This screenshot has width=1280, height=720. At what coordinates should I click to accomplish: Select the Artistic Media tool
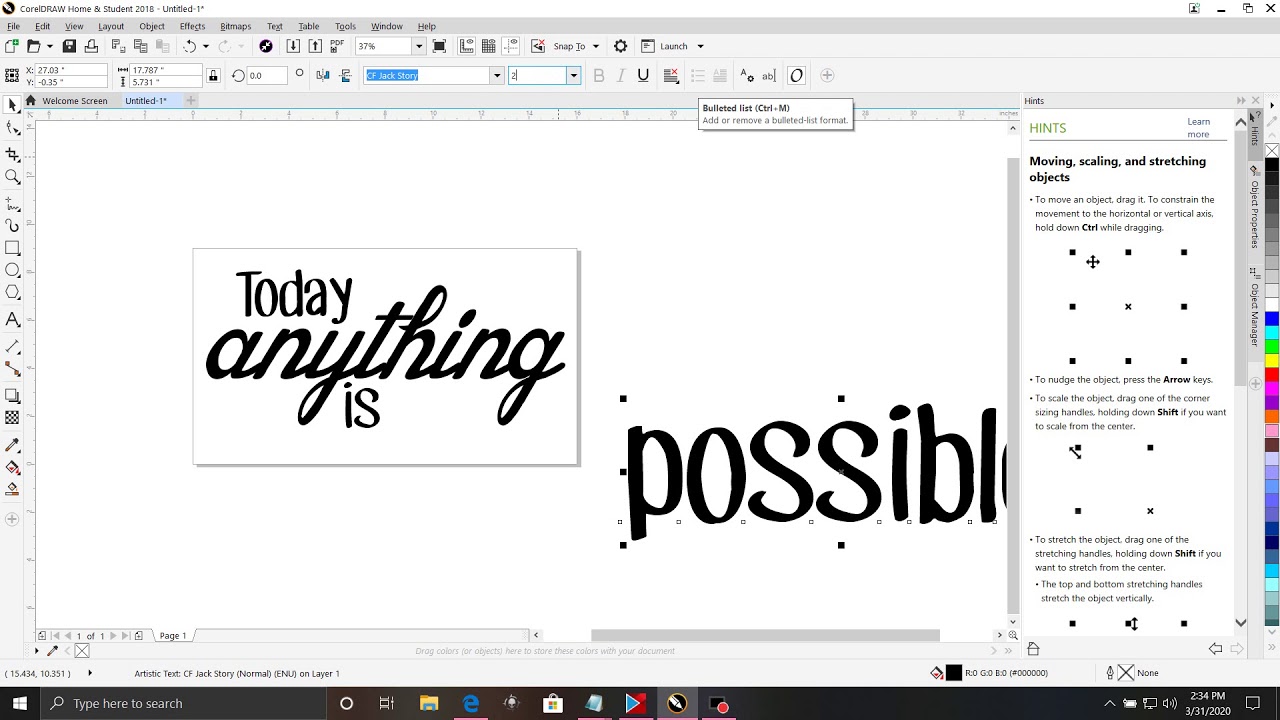pyautogui.click(x=12, y=226)
